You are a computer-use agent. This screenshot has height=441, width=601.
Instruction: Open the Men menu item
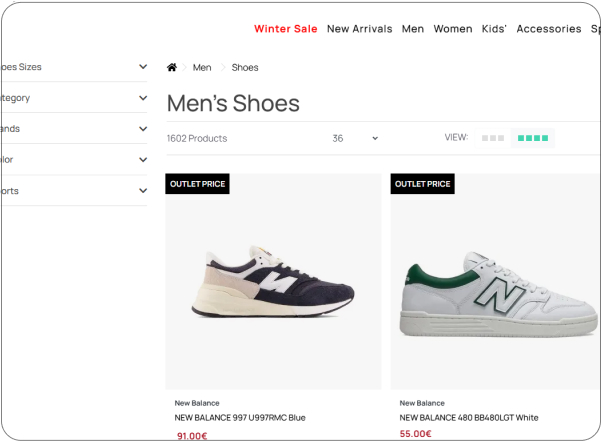[x=413, y=29]
